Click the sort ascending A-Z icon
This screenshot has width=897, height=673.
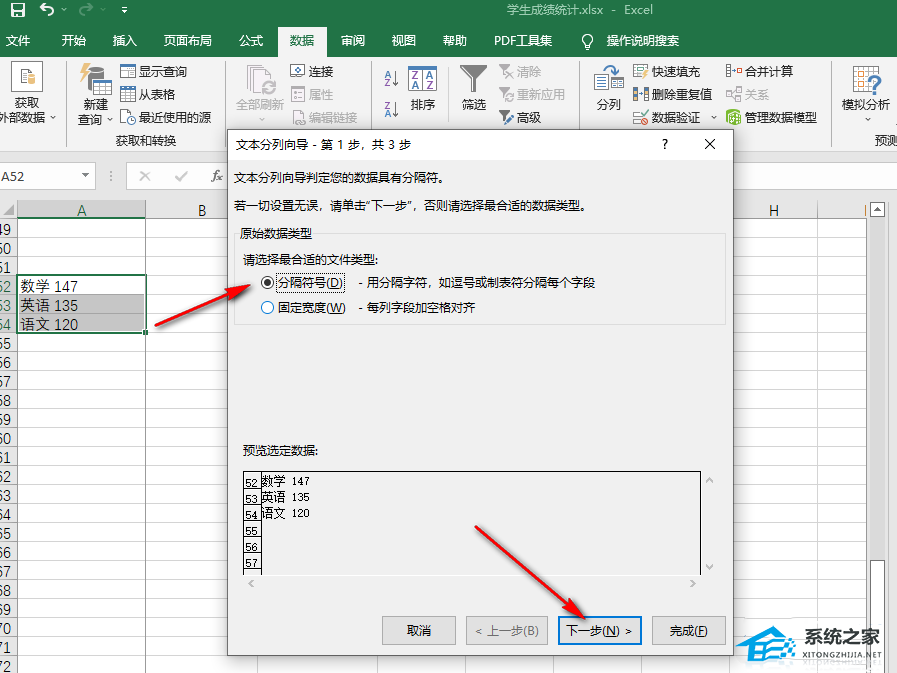click(x=391, y=79)
